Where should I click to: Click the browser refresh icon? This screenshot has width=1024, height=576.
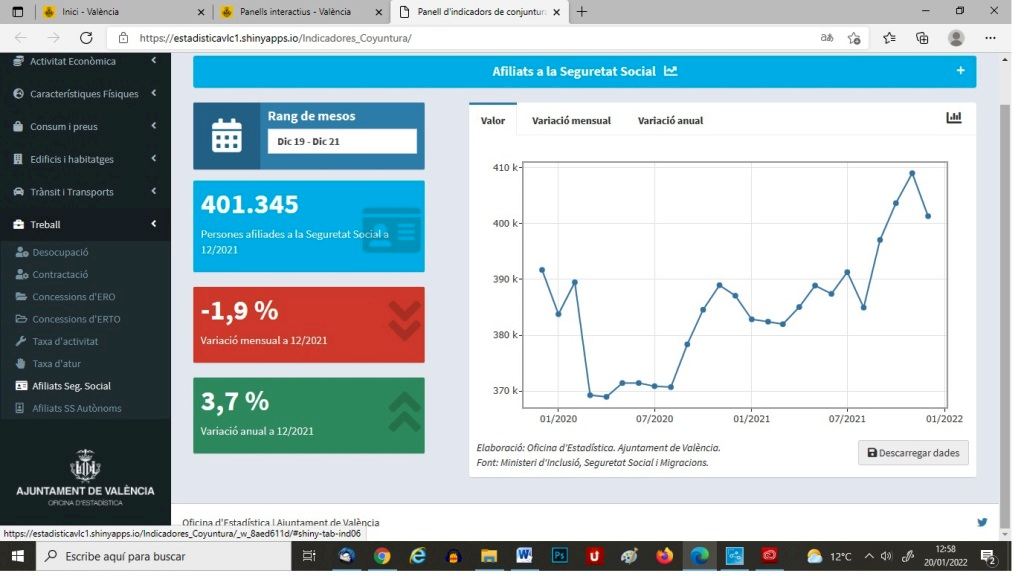tap(86, 38)
